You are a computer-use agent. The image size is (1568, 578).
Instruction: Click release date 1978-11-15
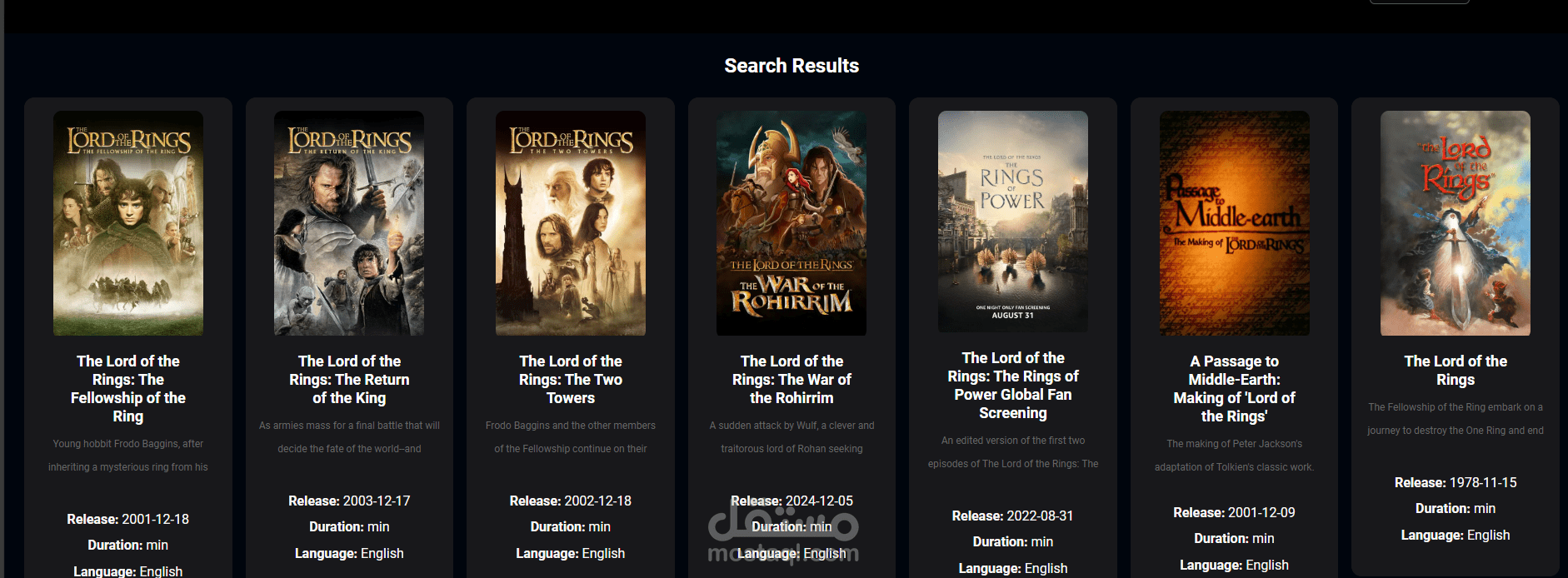click(x=1483, y=482)
